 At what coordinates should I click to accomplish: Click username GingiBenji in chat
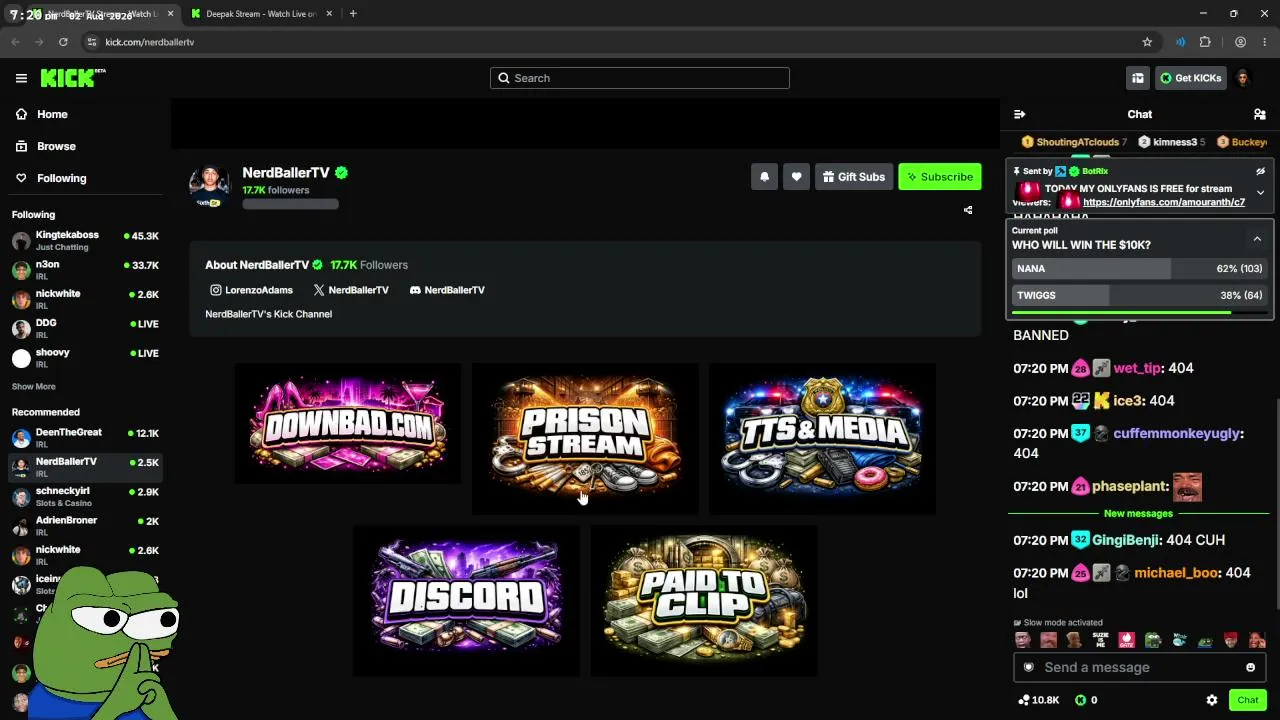1126,540
